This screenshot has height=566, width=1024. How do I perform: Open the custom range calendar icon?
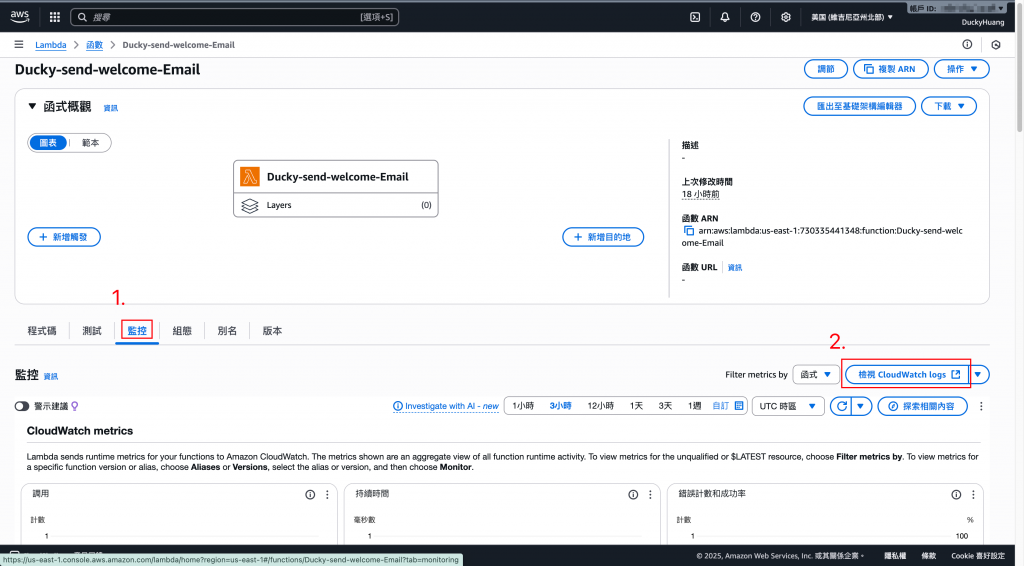point(739,405)
